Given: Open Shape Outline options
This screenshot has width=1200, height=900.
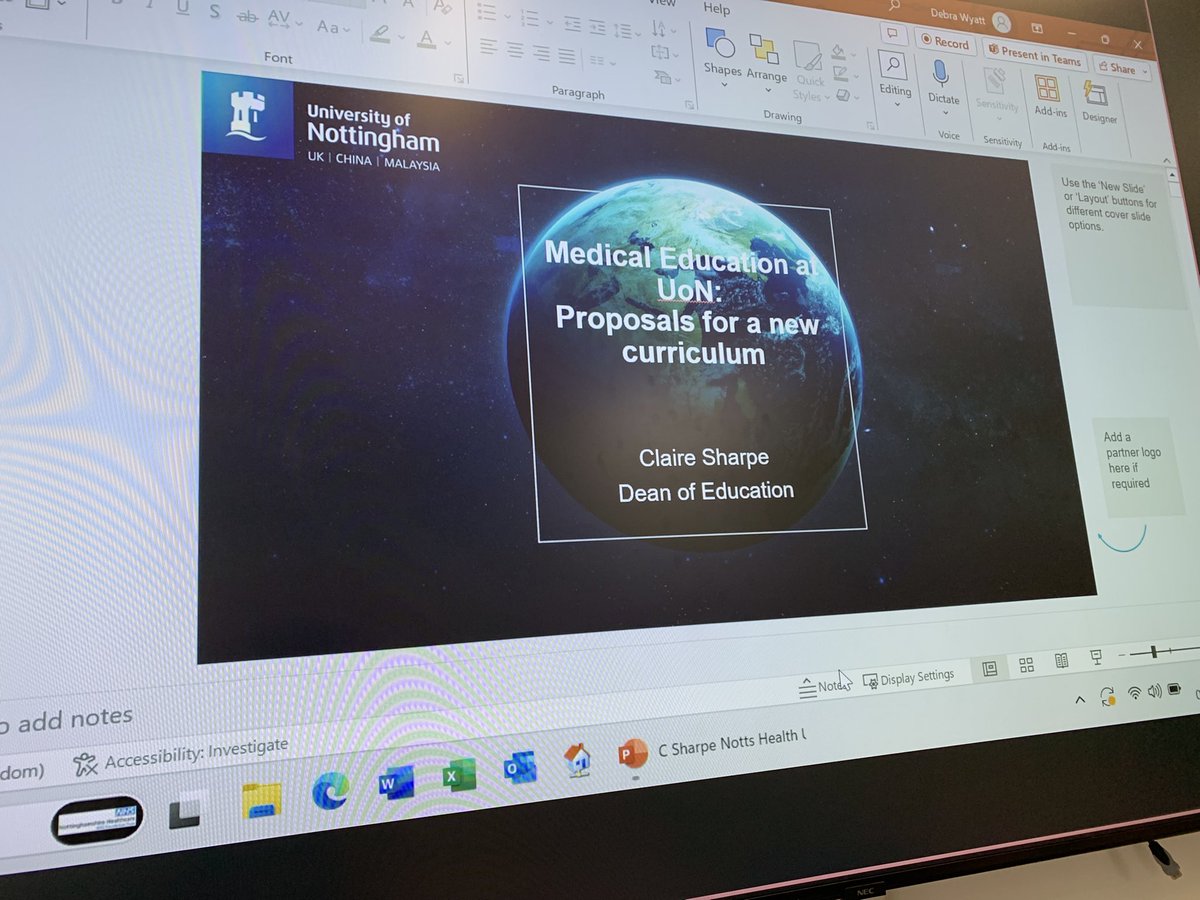Looking at the screenshot, I should pos(845,74).
